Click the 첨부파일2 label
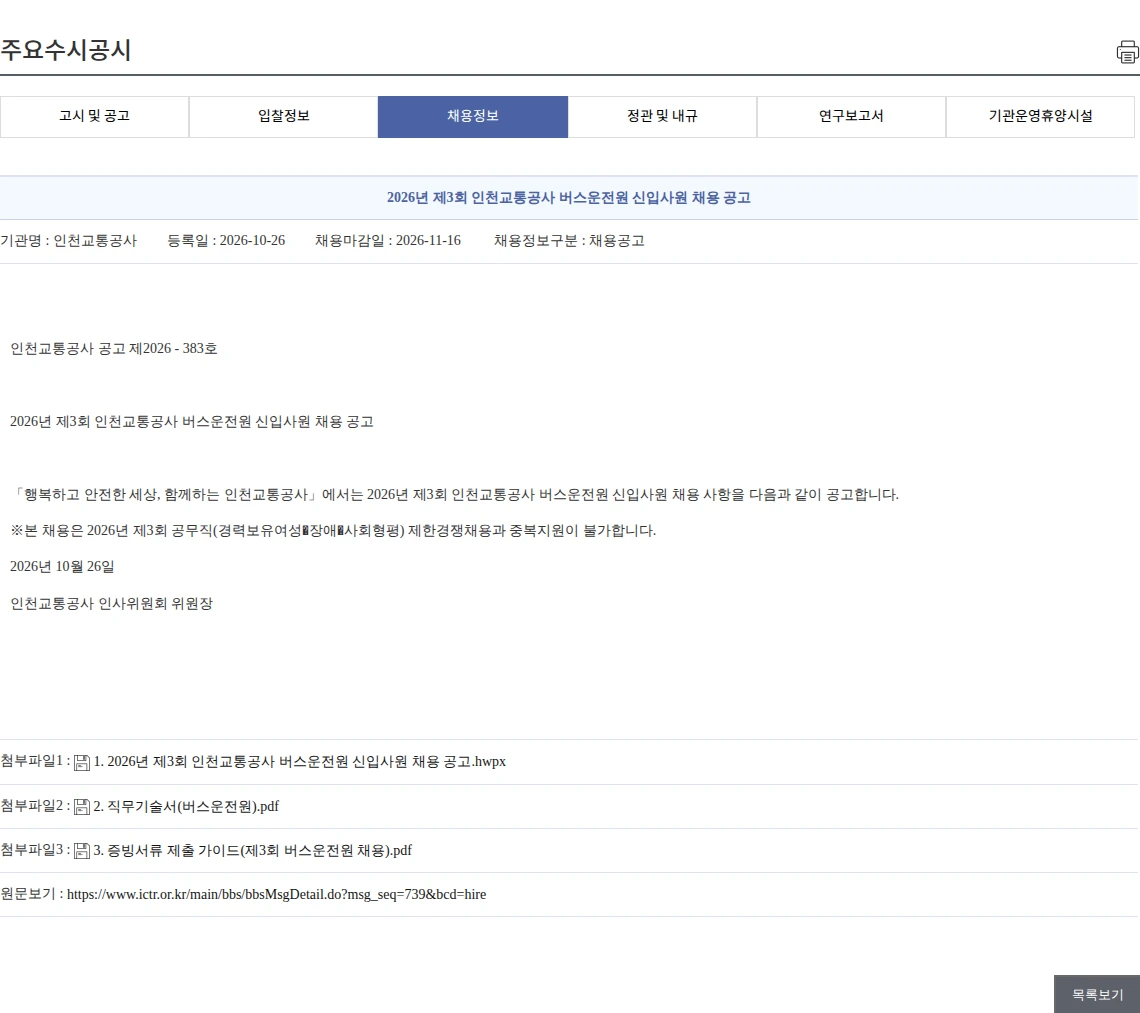Image resolution: width=1140 pixels, height=1013 pixels. (x=35, y=806)
